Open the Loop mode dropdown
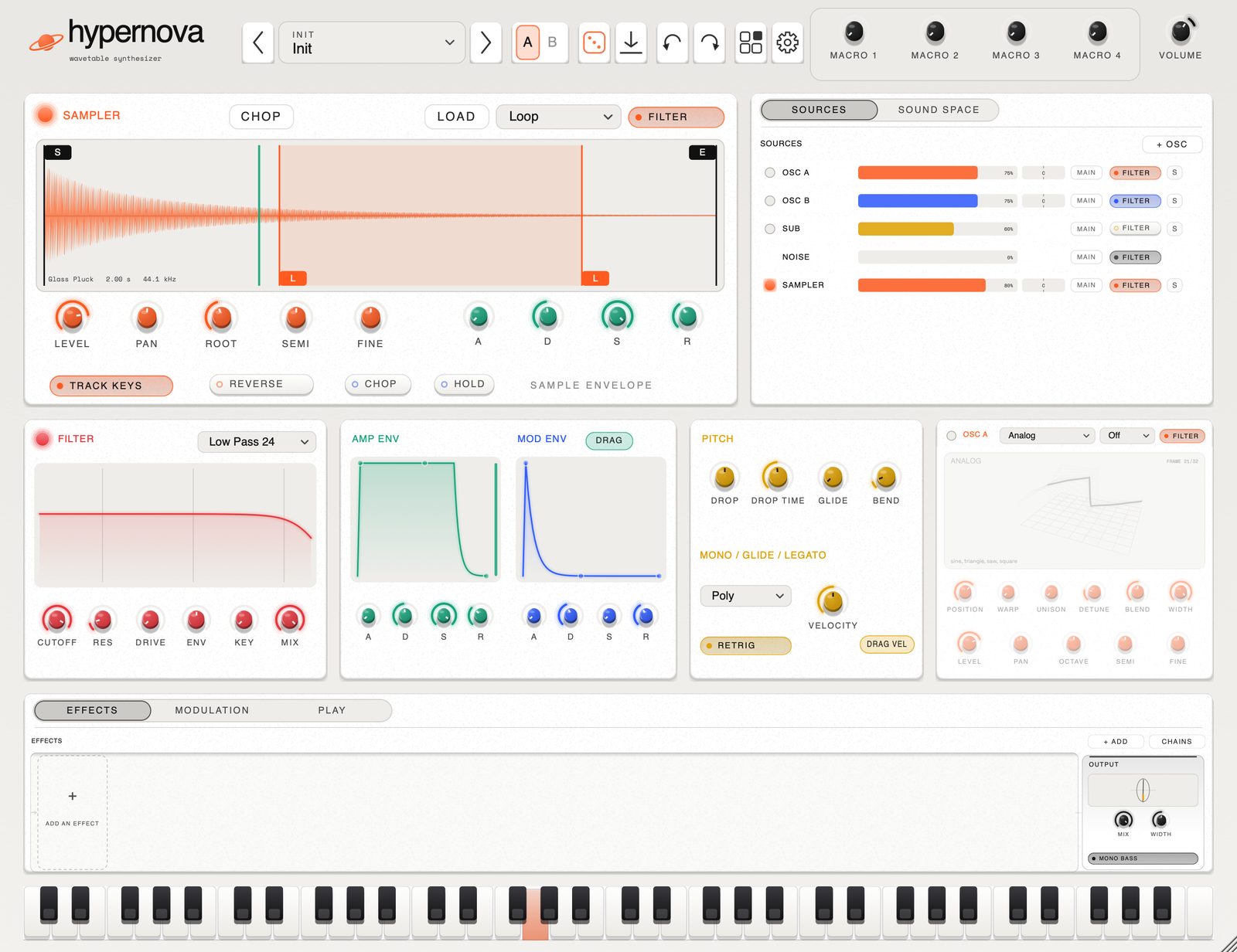The height and width of the screenshot is (952, 1237). point(558,117)
